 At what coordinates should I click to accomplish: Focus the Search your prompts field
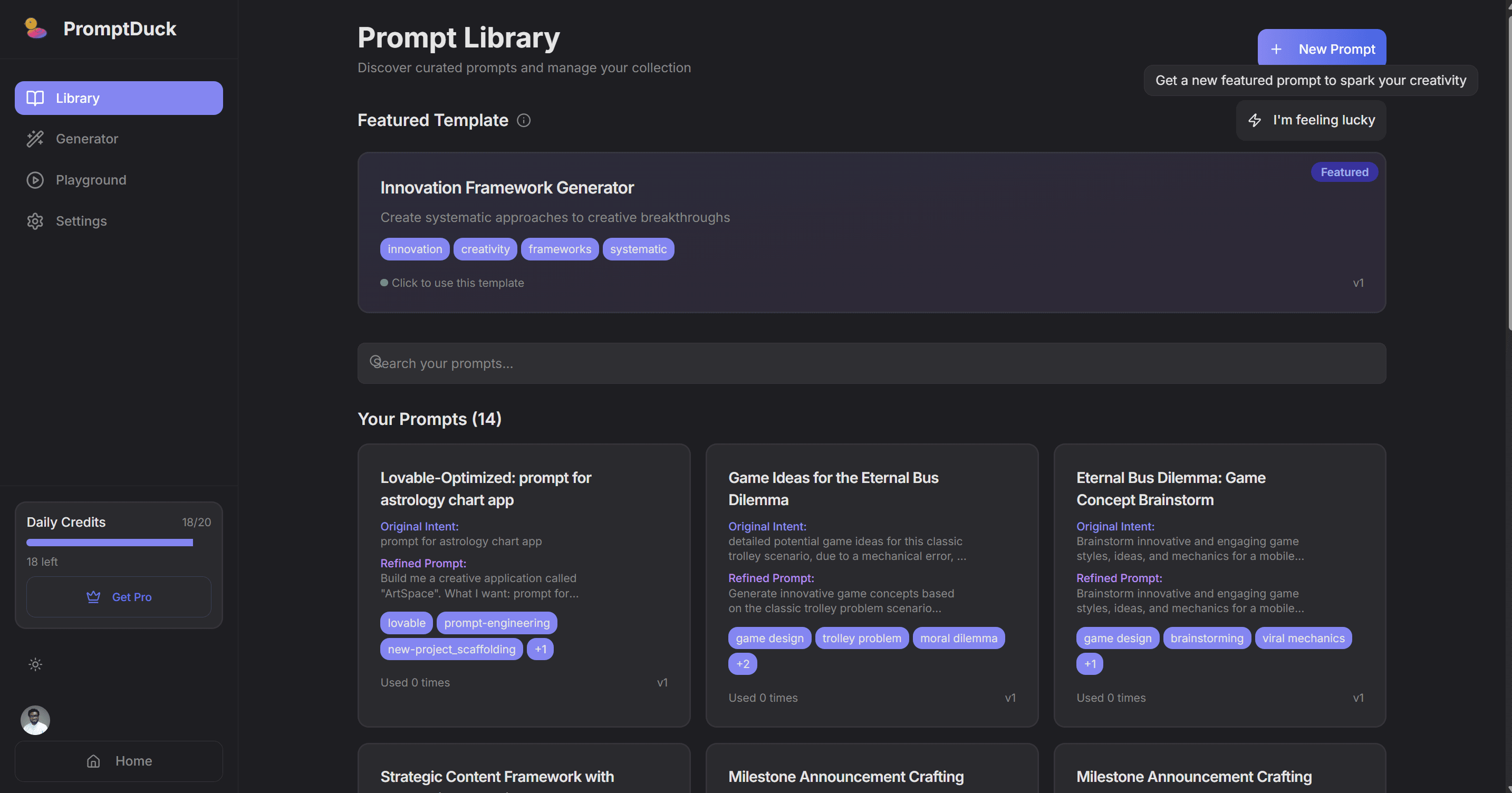tap(872, 363)
